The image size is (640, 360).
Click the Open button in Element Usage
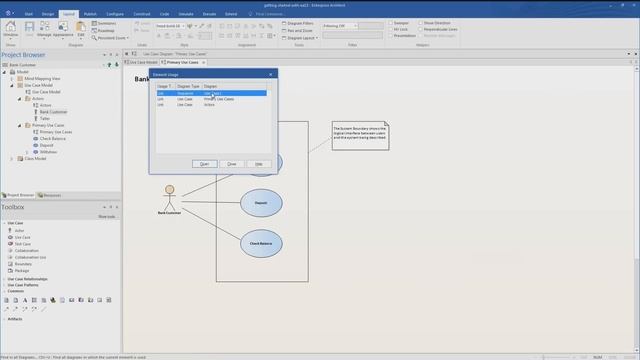tap(204, 164)
